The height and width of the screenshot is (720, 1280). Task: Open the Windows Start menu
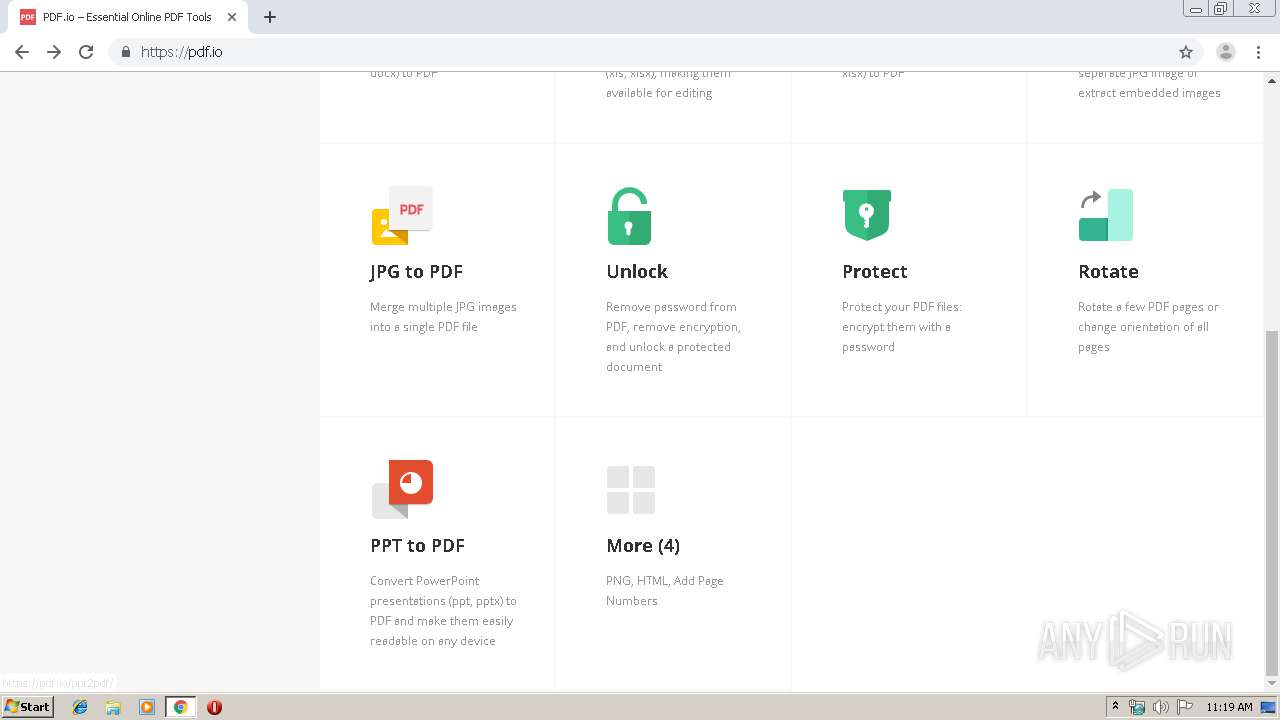tap(27, 707)
